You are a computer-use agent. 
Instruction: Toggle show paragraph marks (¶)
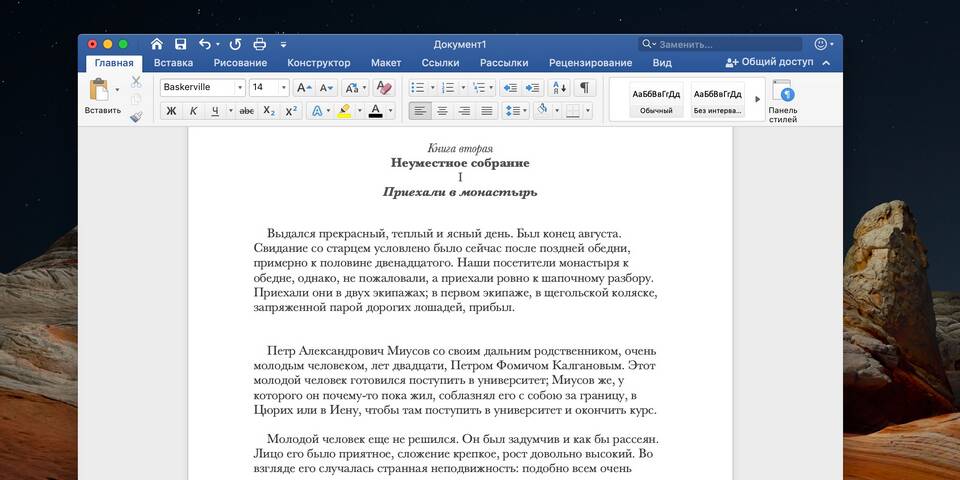pos(585,88)
